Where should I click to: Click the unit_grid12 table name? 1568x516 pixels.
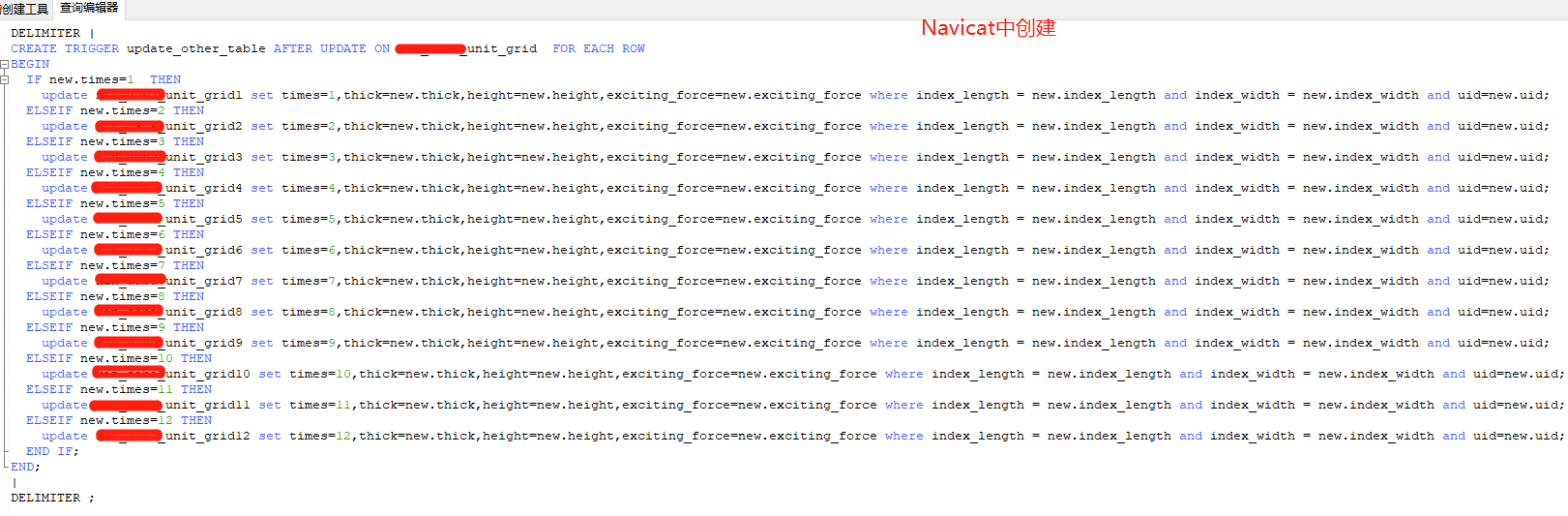[208, 436]
